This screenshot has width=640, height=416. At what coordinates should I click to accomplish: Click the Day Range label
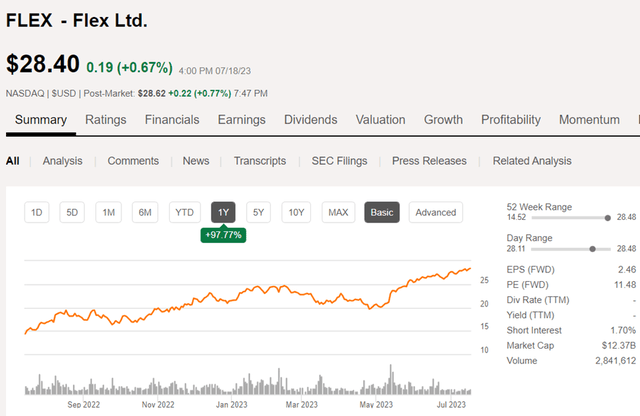tap(529, 238)
